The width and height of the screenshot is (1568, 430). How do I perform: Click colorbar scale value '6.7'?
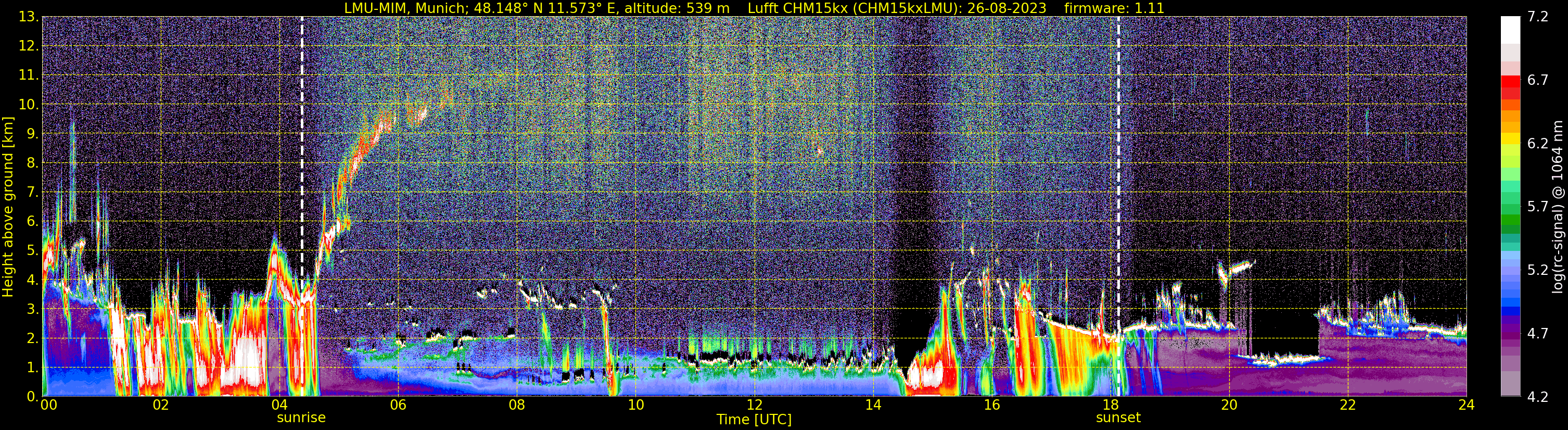1538,80
